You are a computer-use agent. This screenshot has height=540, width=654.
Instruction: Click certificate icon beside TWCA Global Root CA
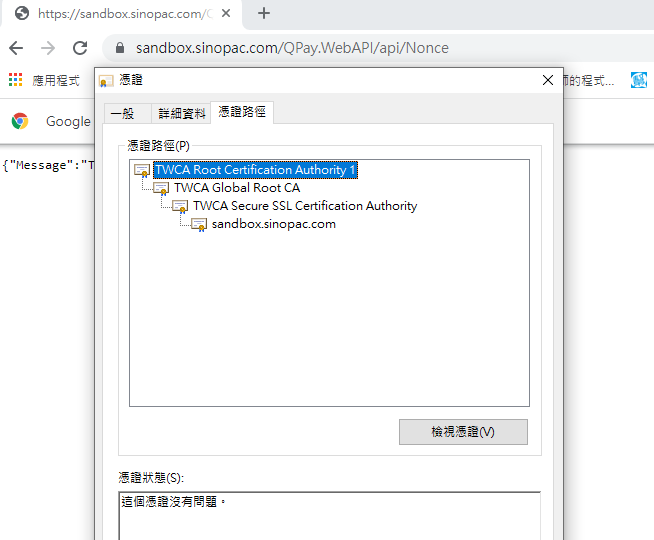coord(161,188)
